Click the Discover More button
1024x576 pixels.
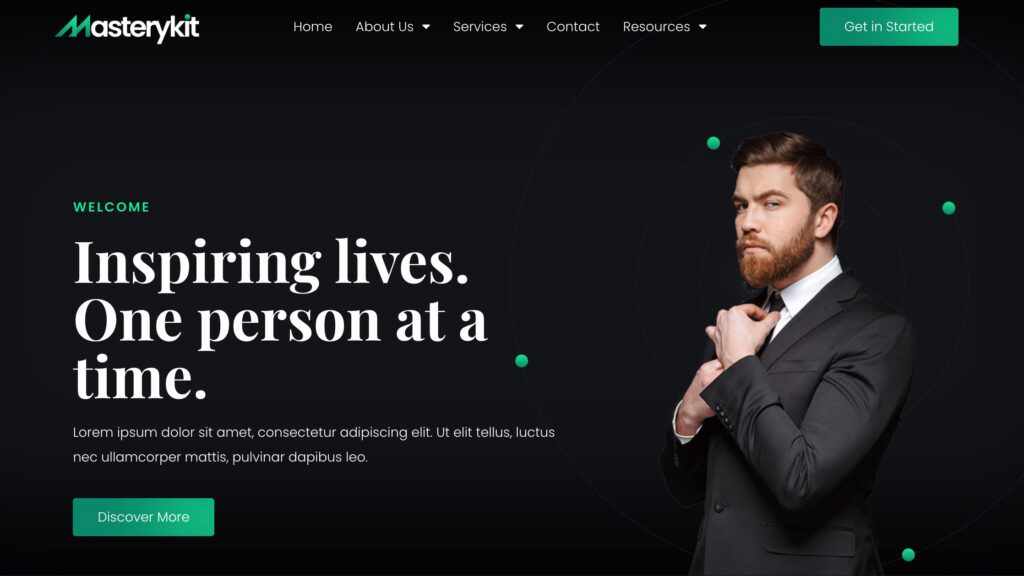[x=144, y=517]
